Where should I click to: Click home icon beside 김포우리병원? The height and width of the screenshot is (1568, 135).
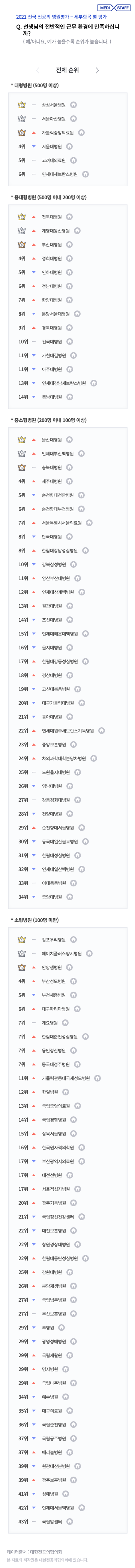(x=73, y=940)
